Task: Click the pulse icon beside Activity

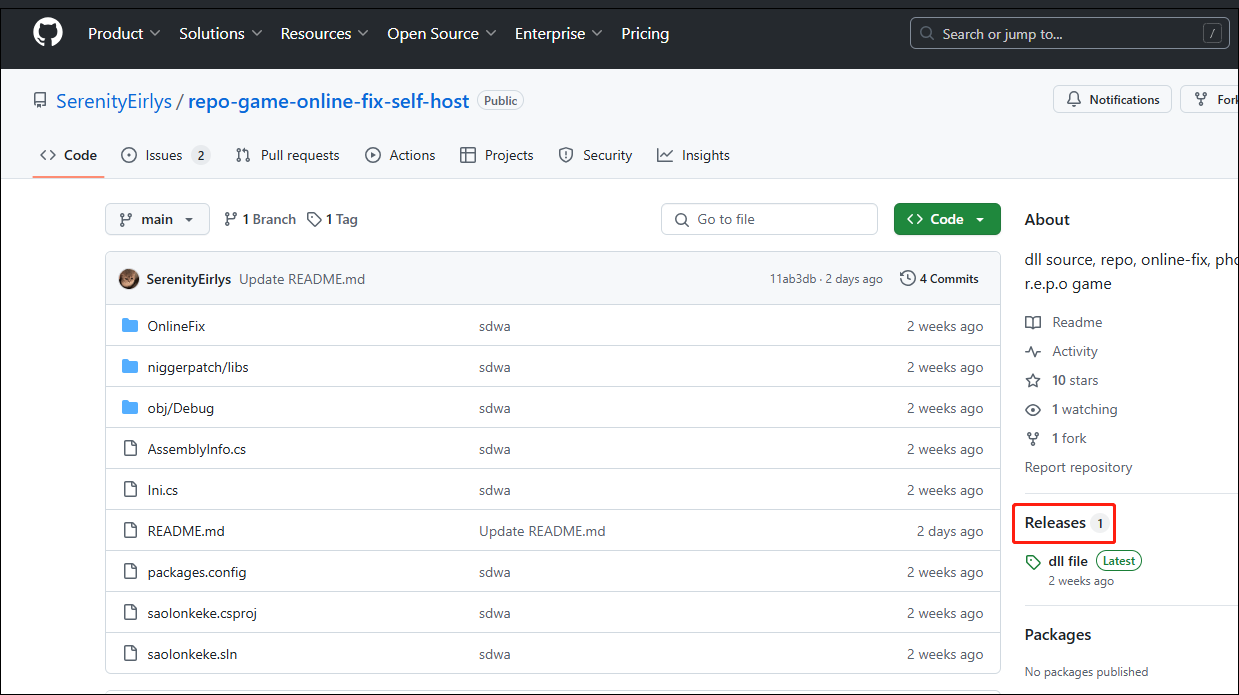Action: [x=1033, y=351]
